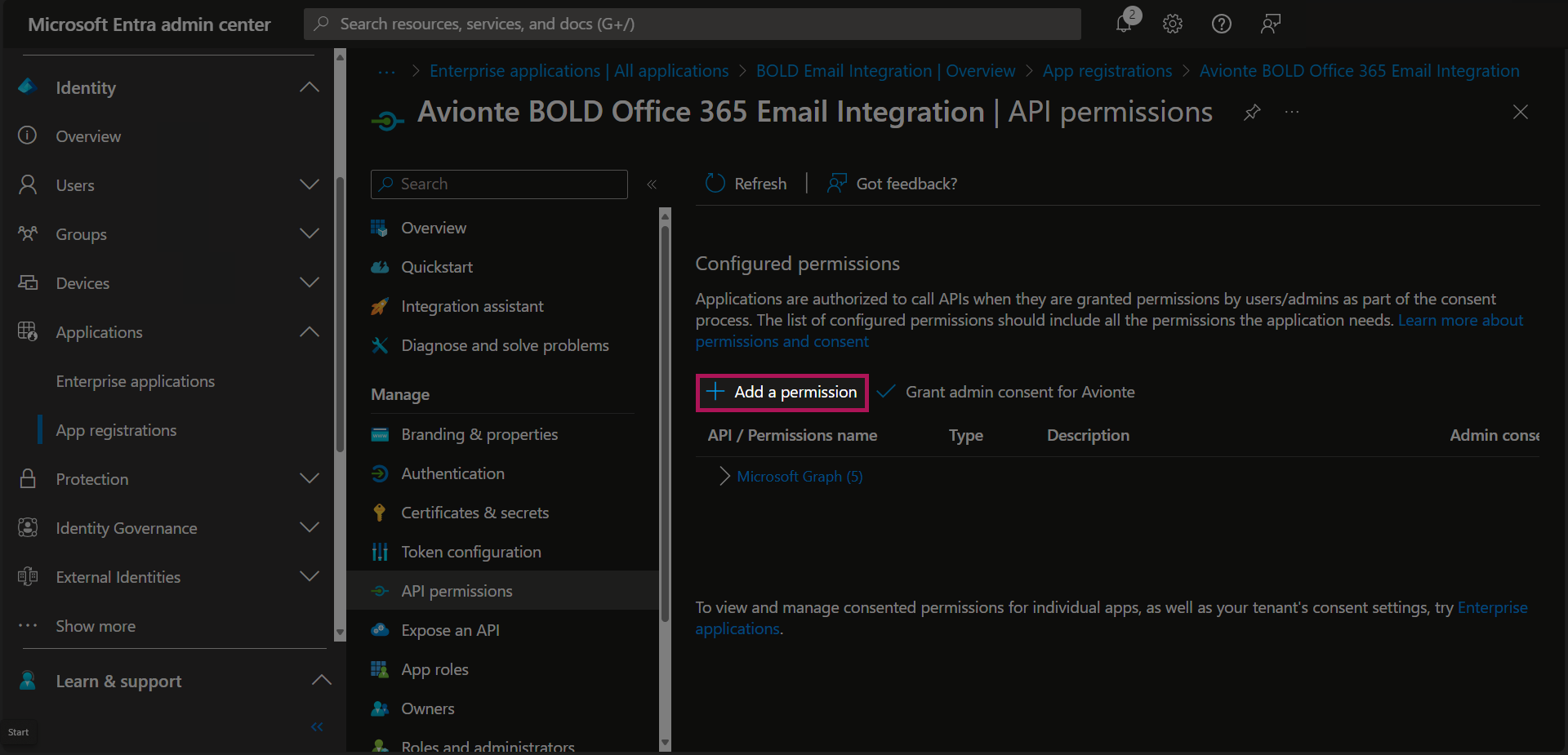Click Grant admin consent for Avionte
1568x755 pixels.
[x=1019, y=393]
